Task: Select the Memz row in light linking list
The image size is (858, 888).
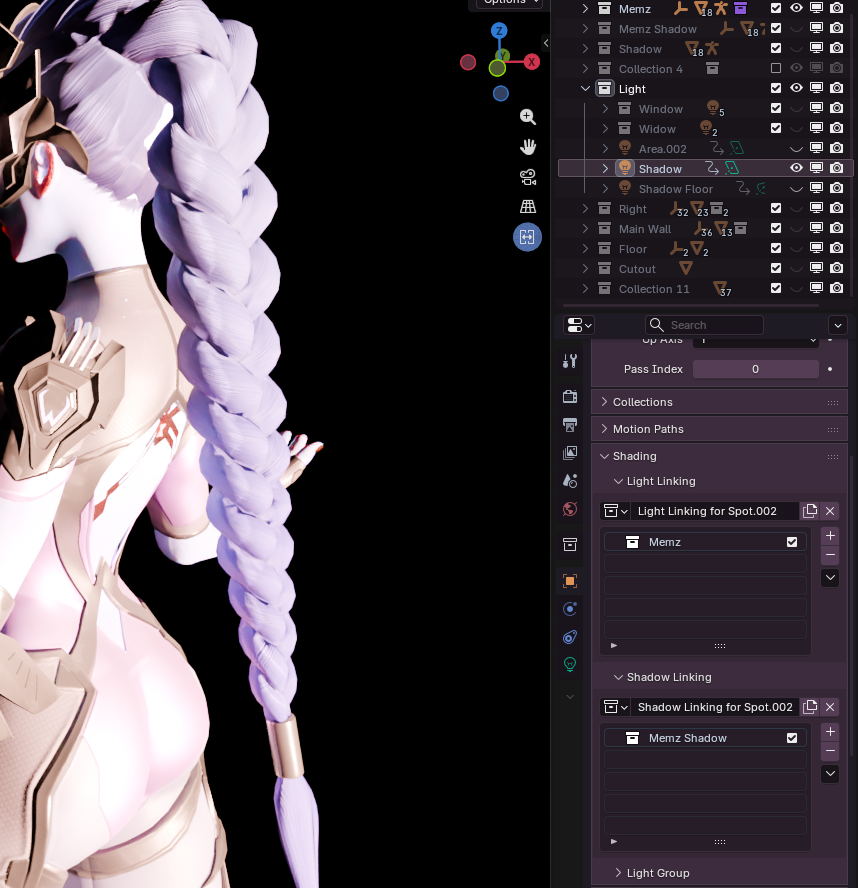Action: click(705, 542)
